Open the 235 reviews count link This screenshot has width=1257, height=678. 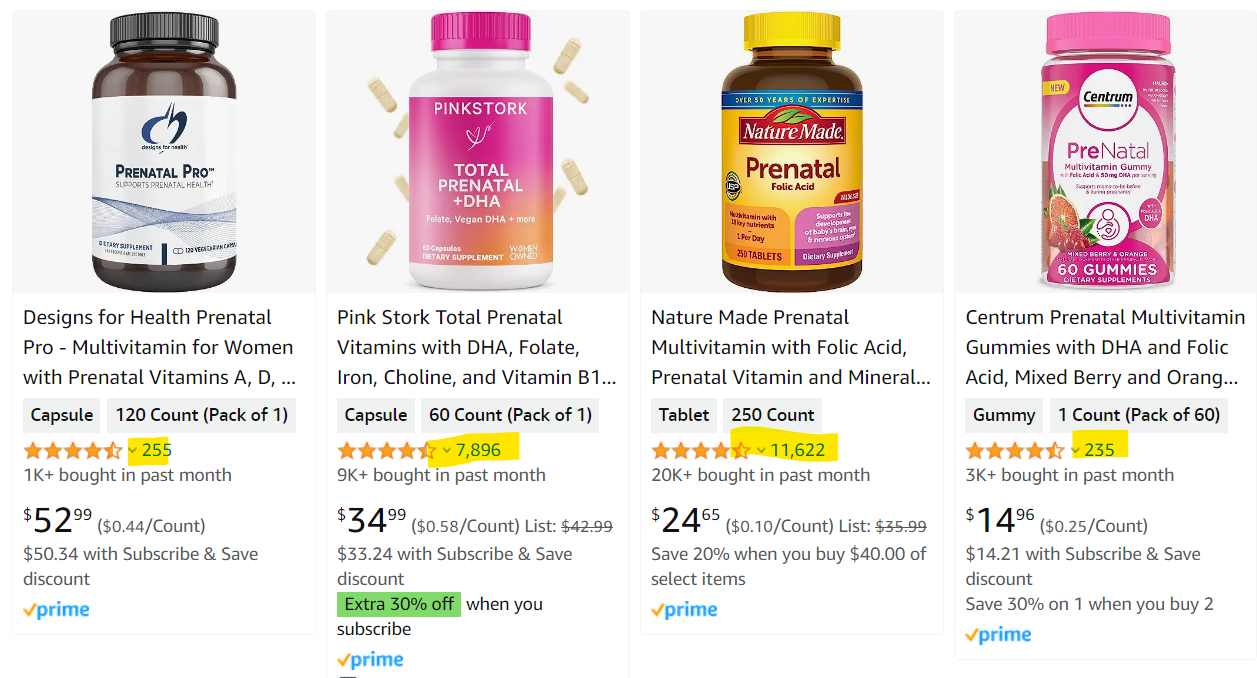[1099, 450]
